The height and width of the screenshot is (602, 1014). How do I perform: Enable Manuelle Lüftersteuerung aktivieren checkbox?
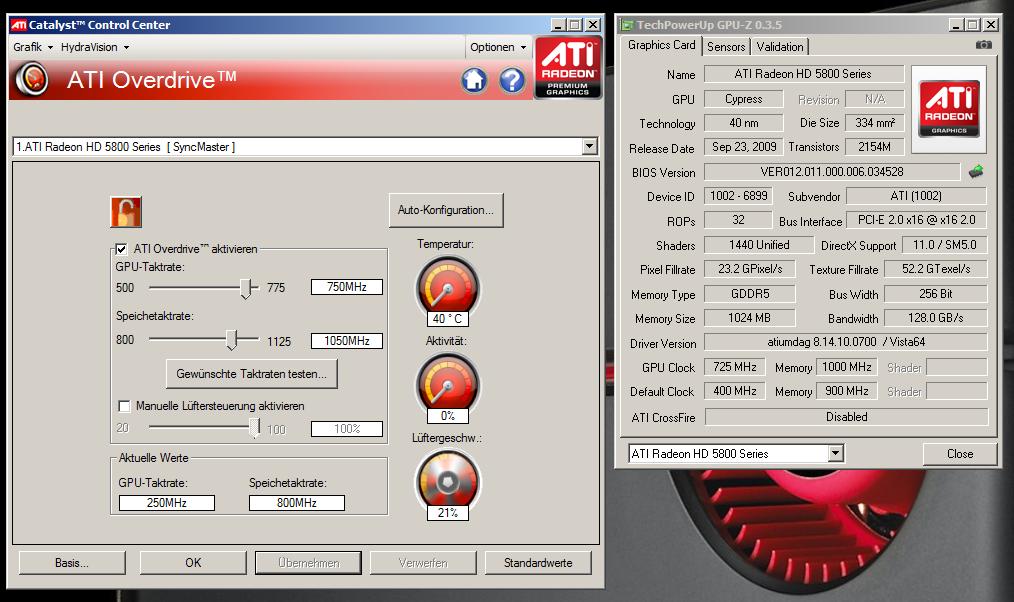coord(124,406)
